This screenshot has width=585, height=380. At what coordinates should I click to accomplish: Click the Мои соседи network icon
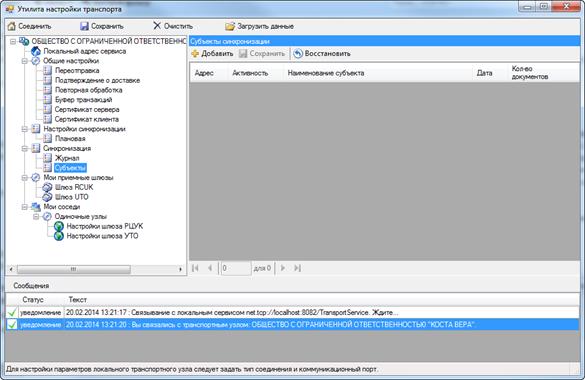(x=36, y=207)
